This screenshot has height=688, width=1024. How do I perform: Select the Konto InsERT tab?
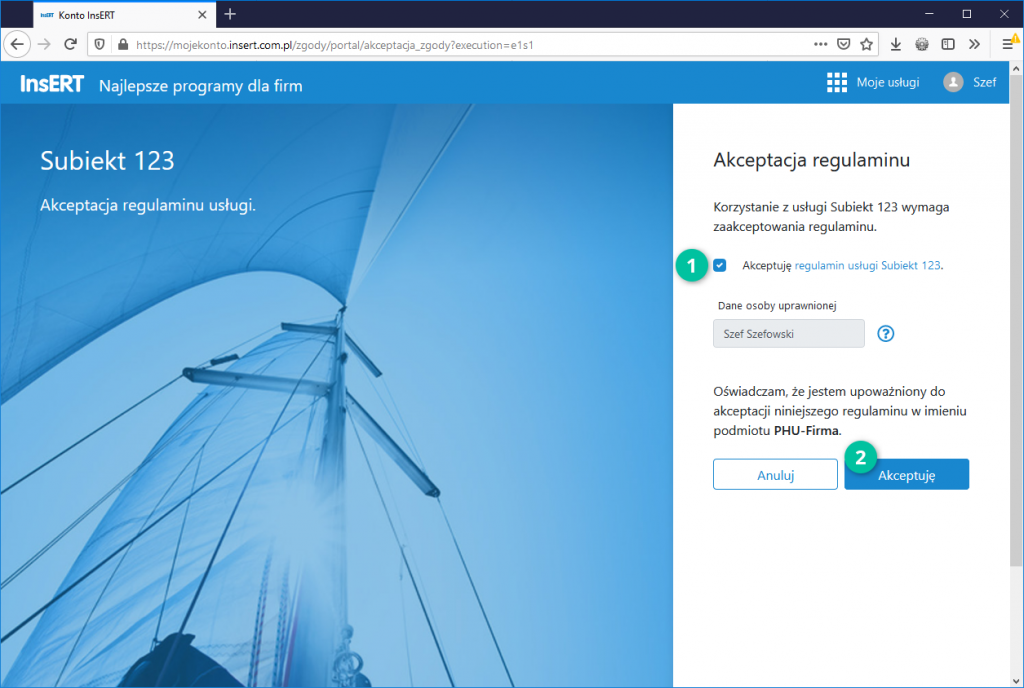click(124, 14)
